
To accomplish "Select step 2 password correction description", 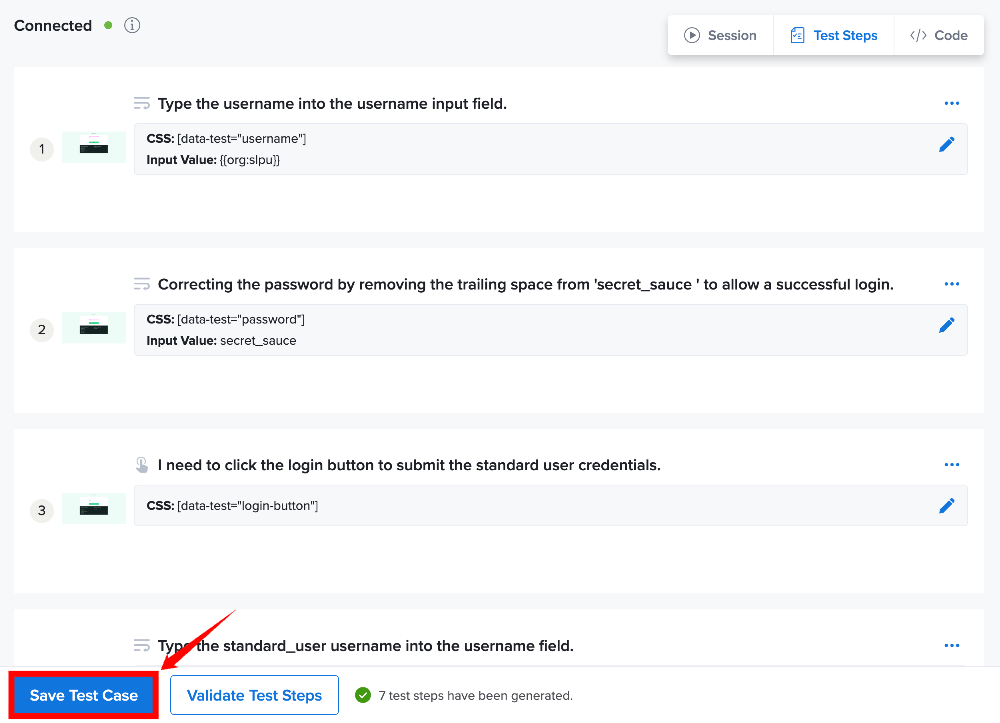I will tap(526, 284).
